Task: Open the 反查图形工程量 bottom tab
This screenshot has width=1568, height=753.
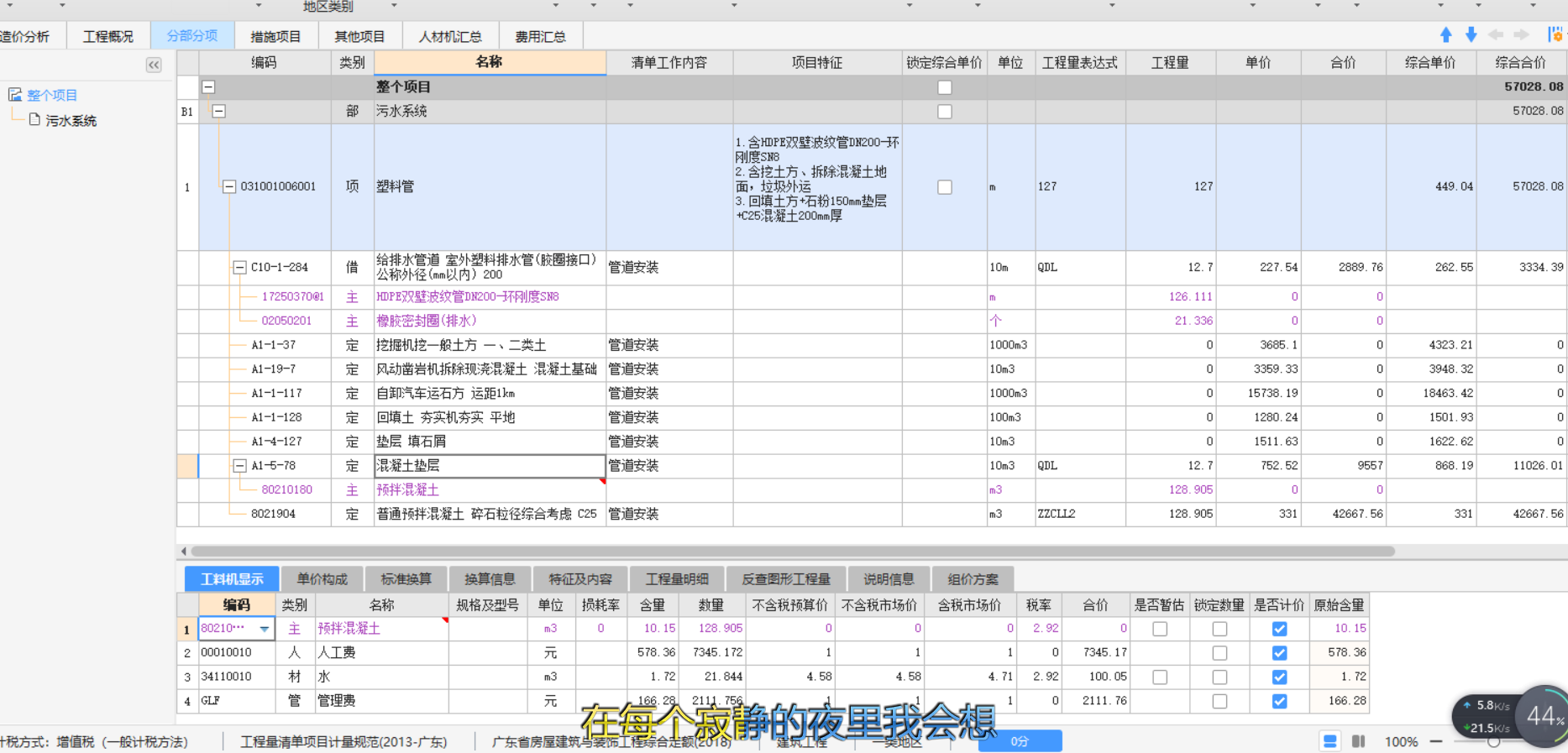Action: (x=786, y=579)
